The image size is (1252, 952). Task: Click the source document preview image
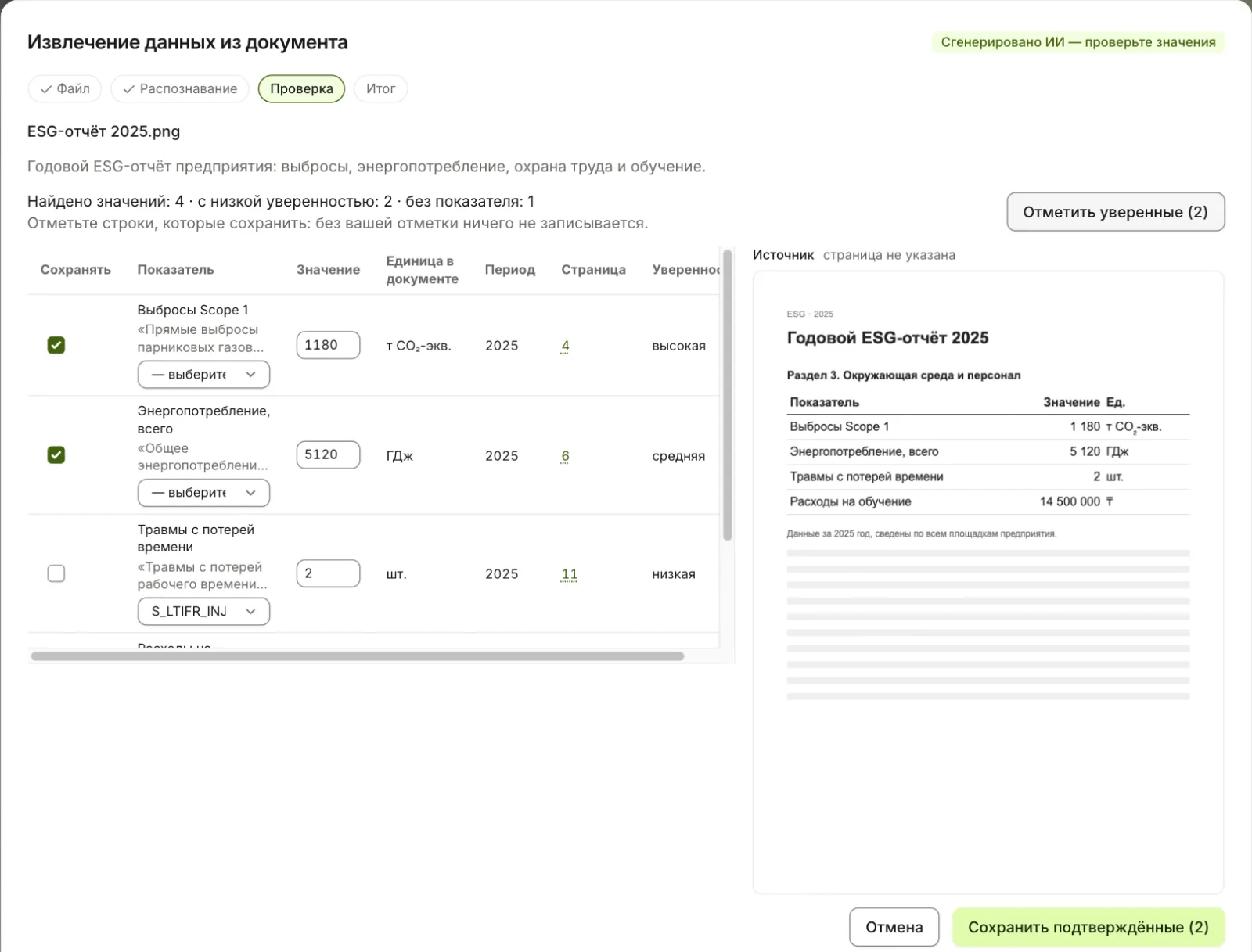[x=988, y=582]
